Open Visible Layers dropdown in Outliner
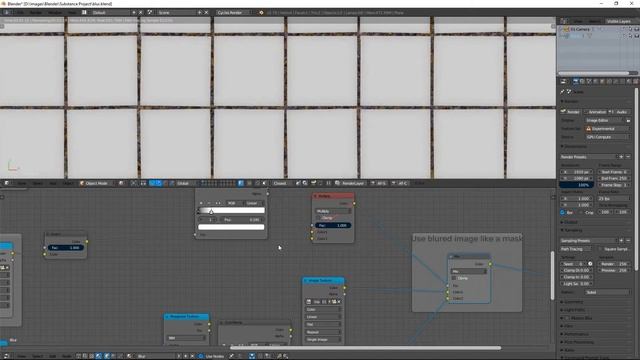The width and height of the screenshot is (640, 360). coord(621,21)
